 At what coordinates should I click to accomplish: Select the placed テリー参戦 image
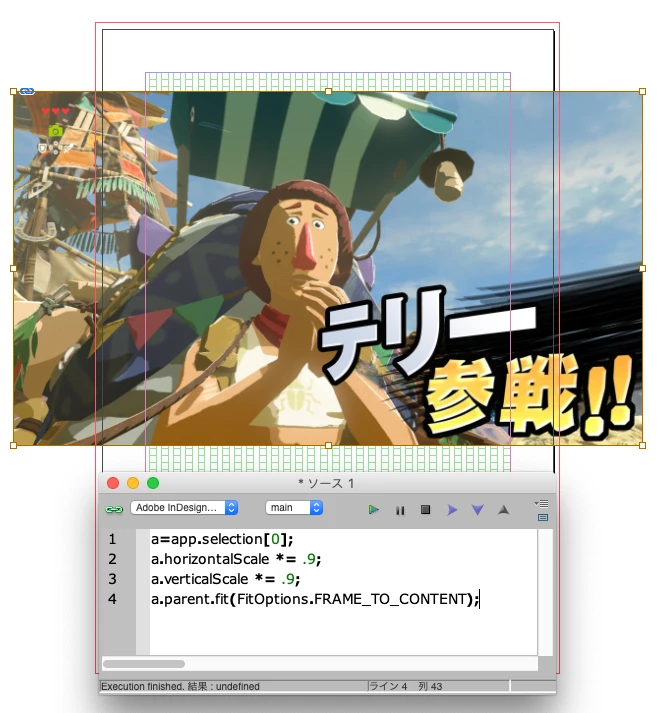click(x=328, y=268)
